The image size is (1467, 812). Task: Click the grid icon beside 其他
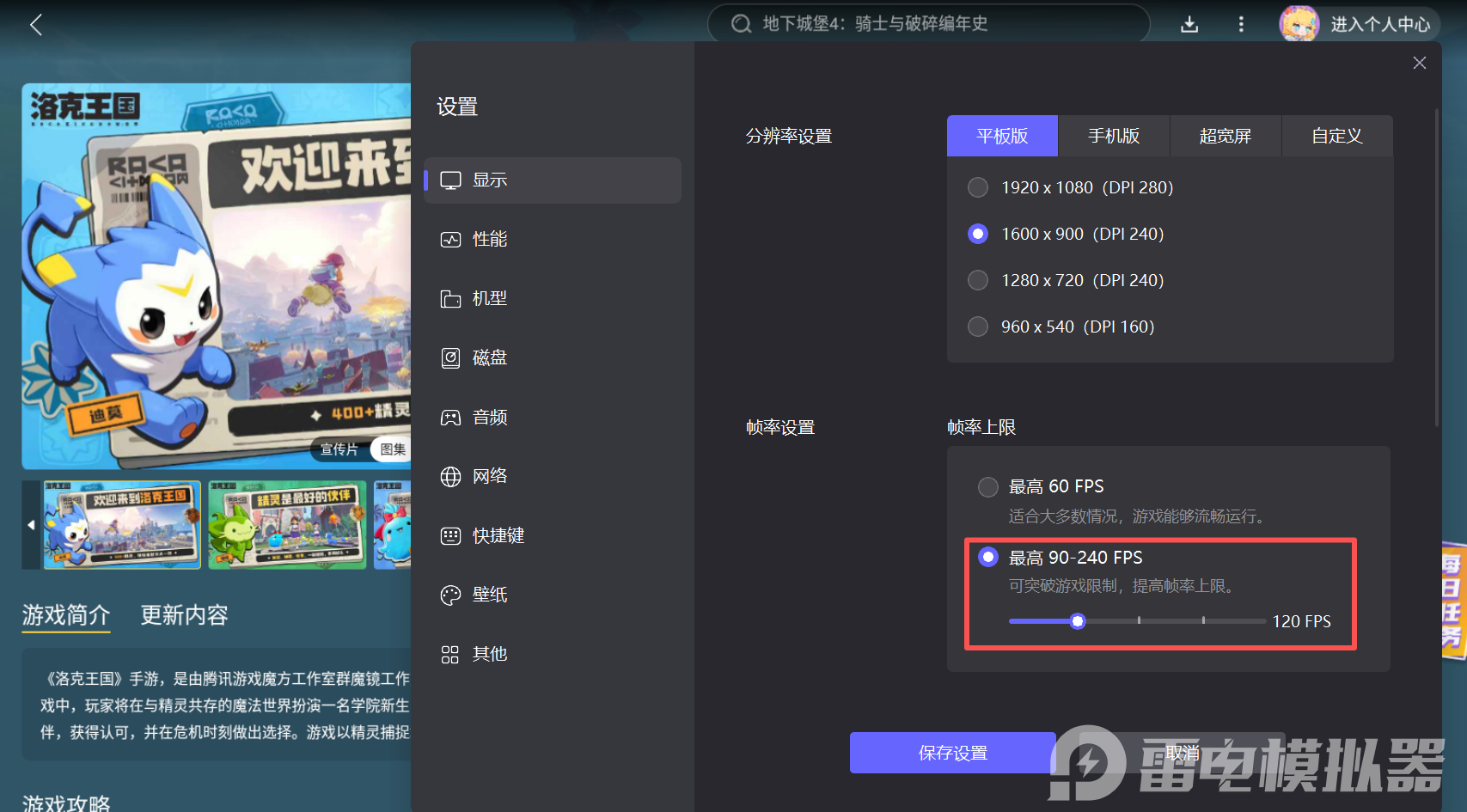(x=450, y=655)
